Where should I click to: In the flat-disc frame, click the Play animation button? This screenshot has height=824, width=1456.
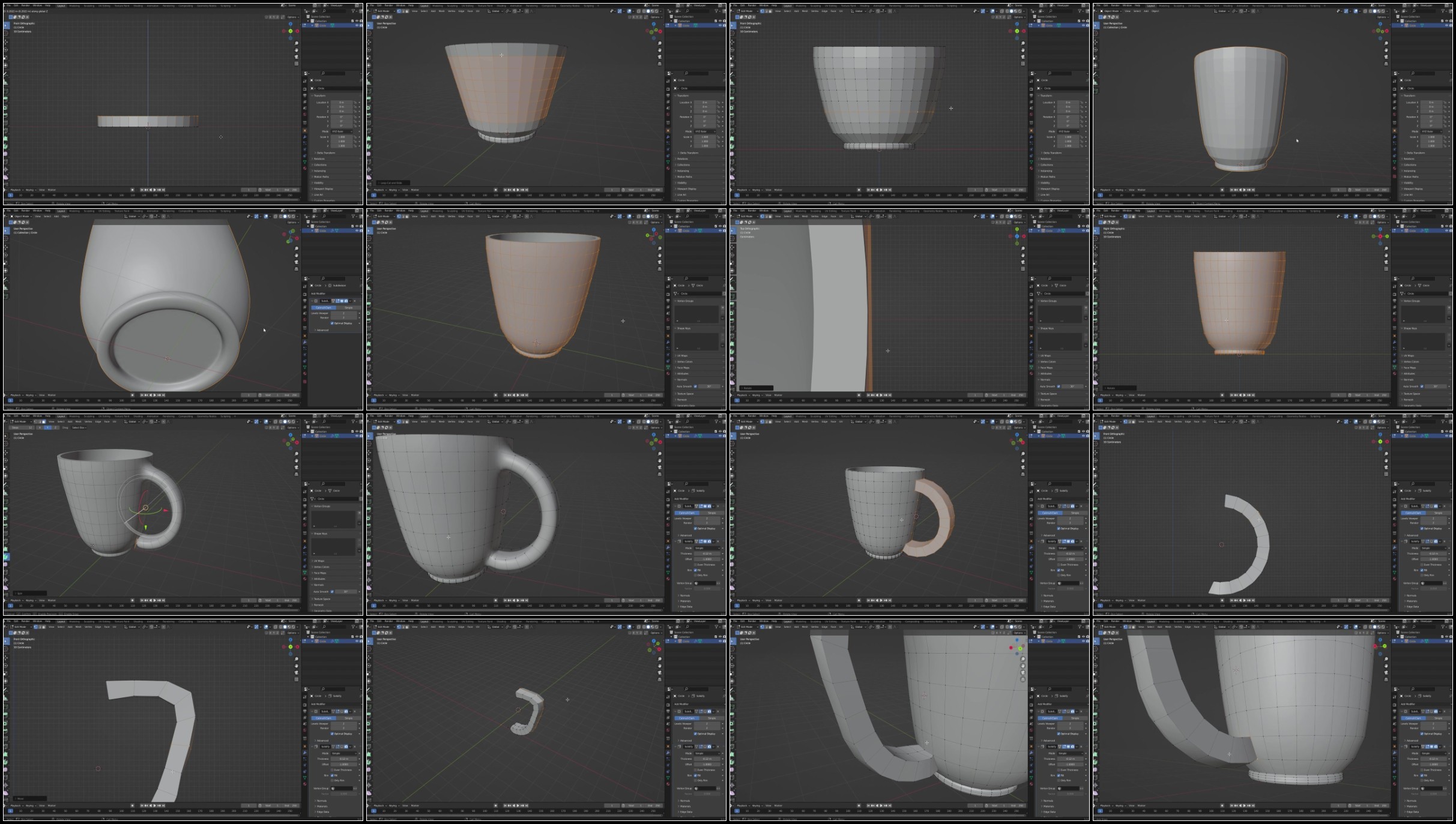coord(154,190)
